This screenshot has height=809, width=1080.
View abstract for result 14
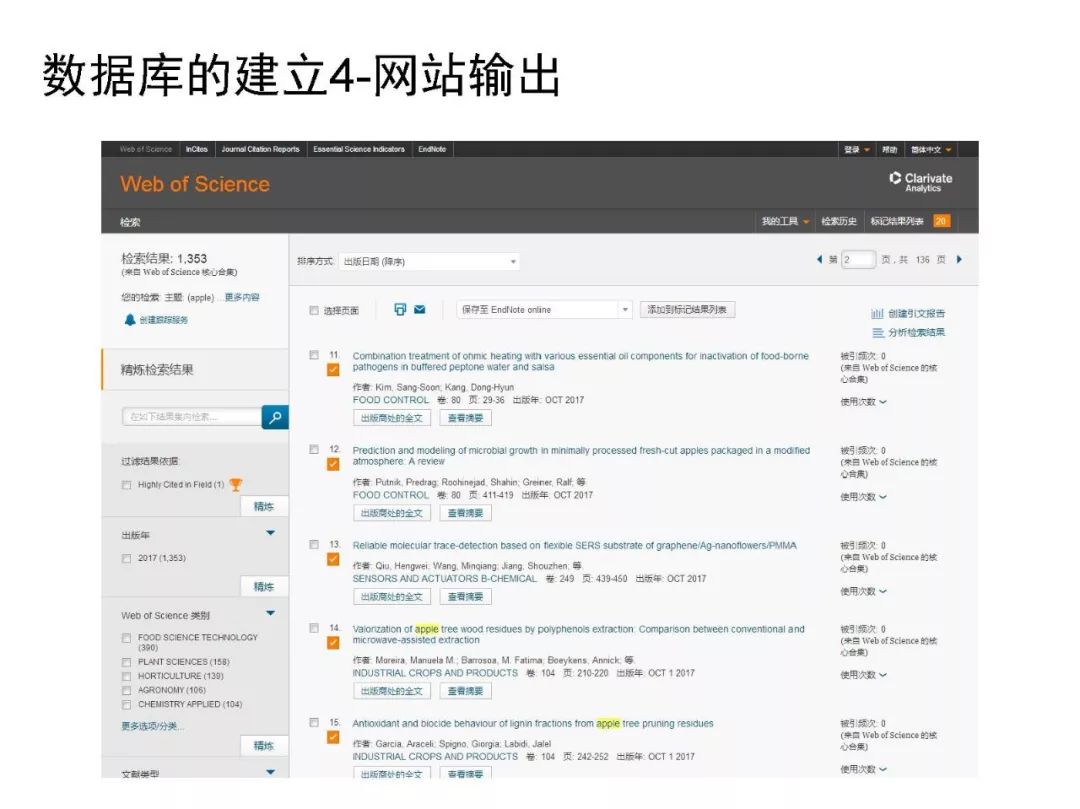[466, 691]
